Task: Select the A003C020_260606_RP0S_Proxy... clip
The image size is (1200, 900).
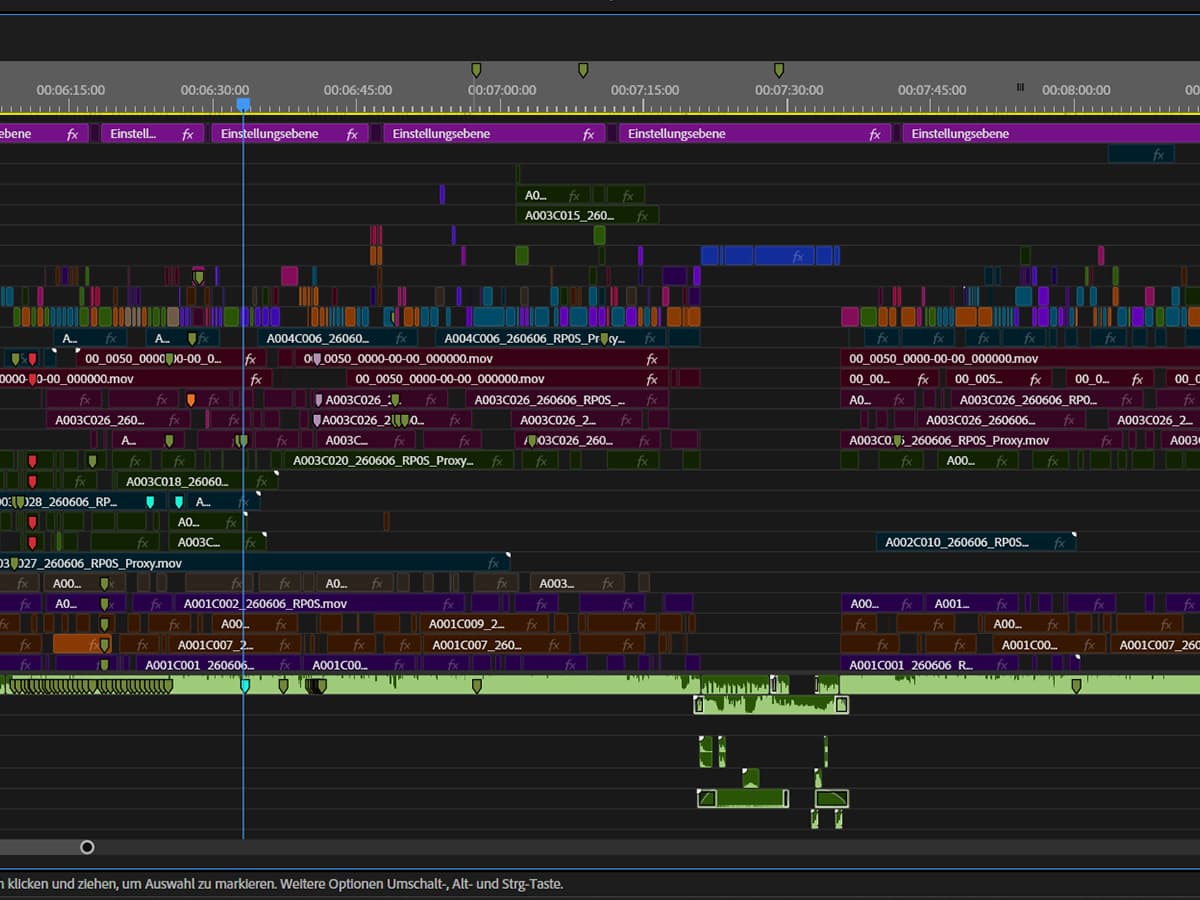Action: click(x=399, y=461)
